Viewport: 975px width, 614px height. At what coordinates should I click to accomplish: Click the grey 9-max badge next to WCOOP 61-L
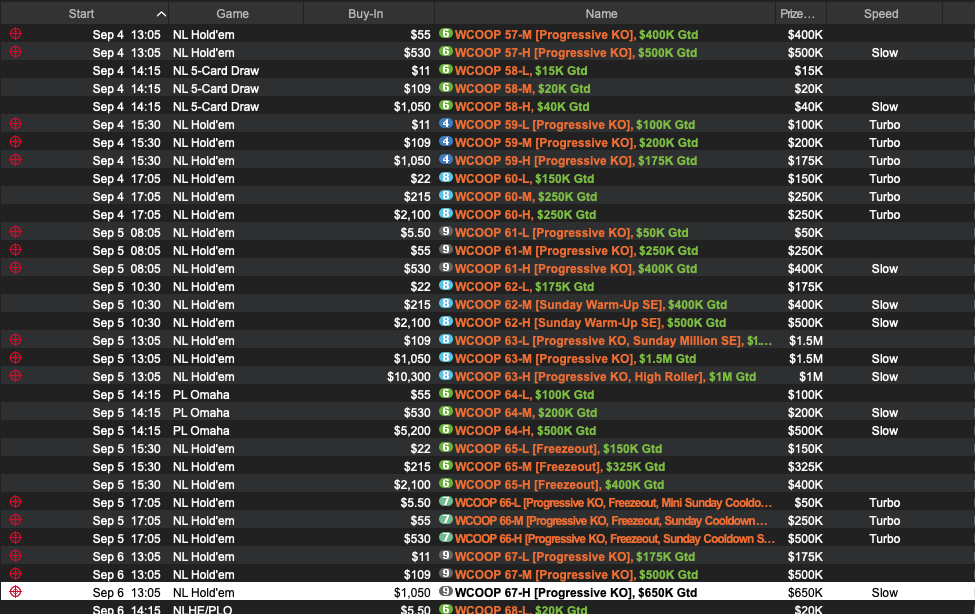pos(446,232)
